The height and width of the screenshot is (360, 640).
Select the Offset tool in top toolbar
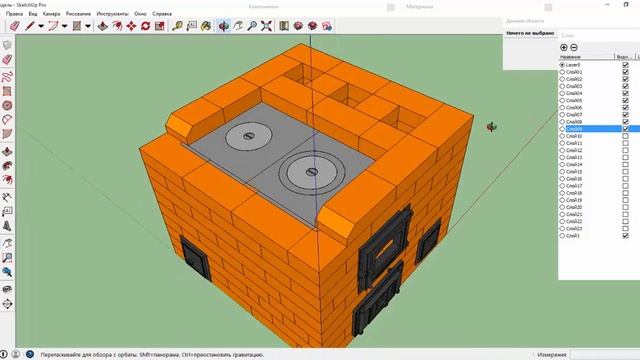point(117,26)
